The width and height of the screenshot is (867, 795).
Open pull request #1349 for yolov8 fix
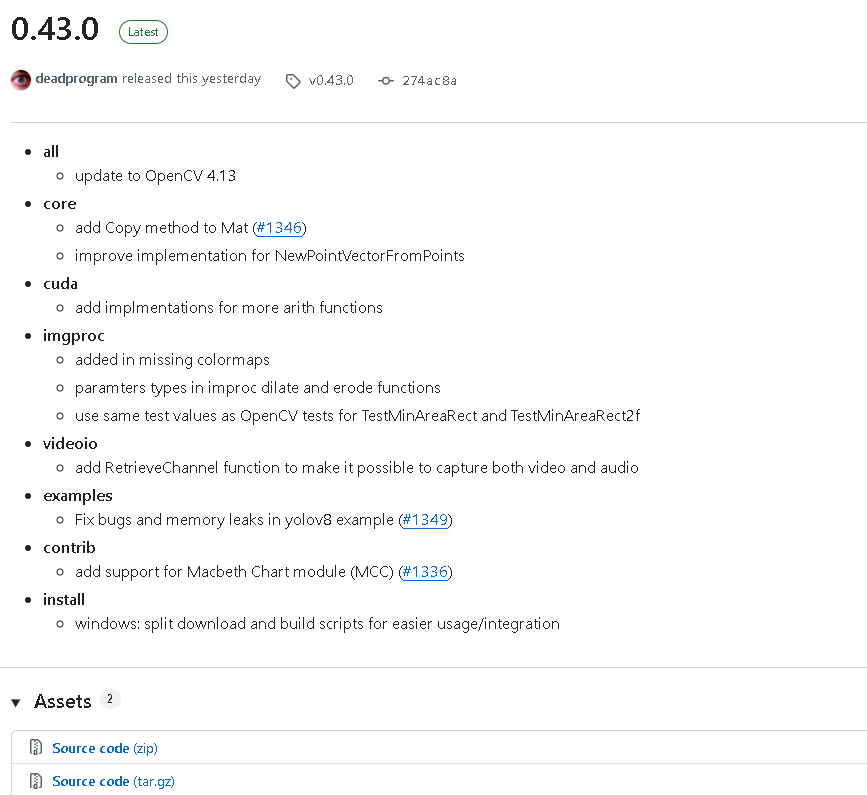click(x=425, y=520)
